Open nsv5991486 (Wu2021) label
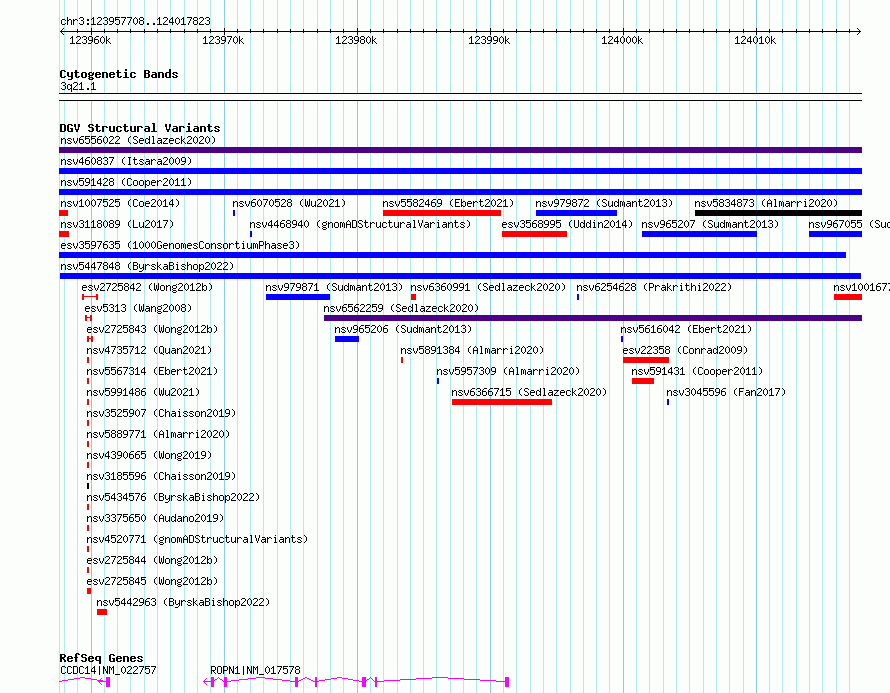 pos(143,392)
